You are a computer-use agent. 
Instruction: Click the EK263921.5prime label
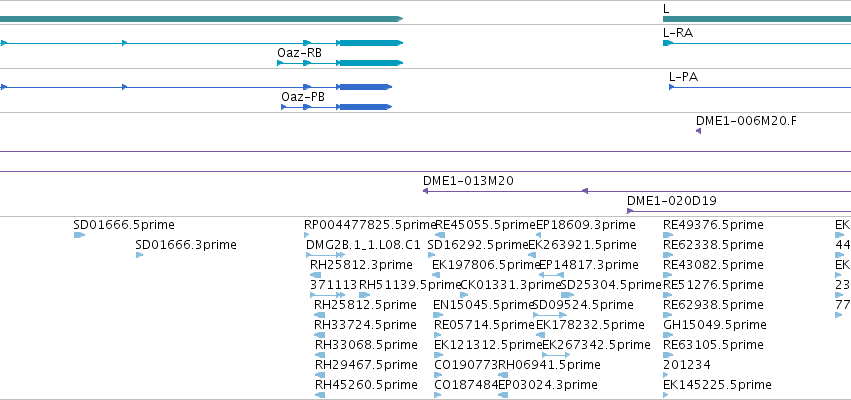(x=582, y=245)
